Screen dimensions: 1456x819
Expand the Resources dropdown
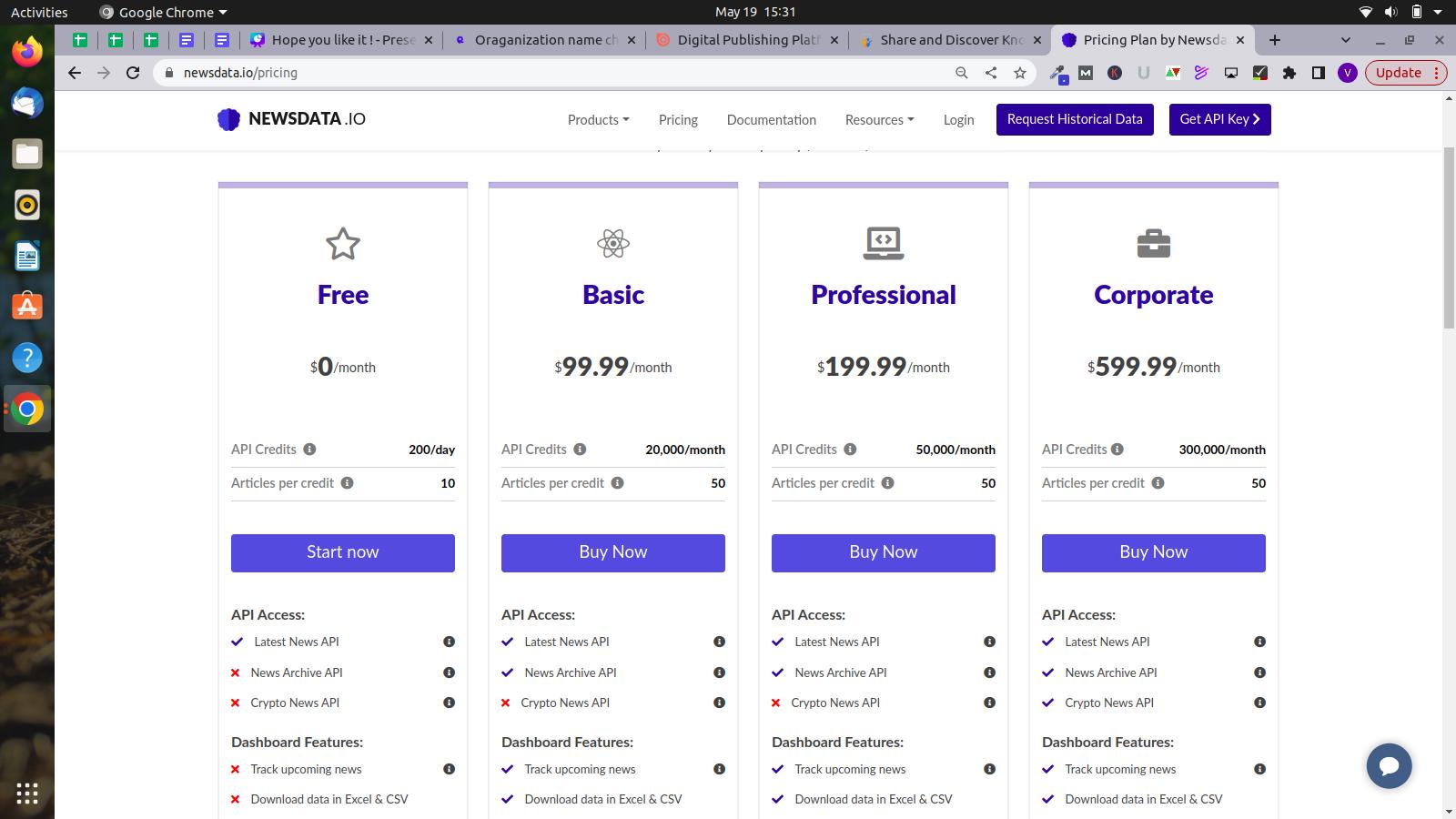877,119
